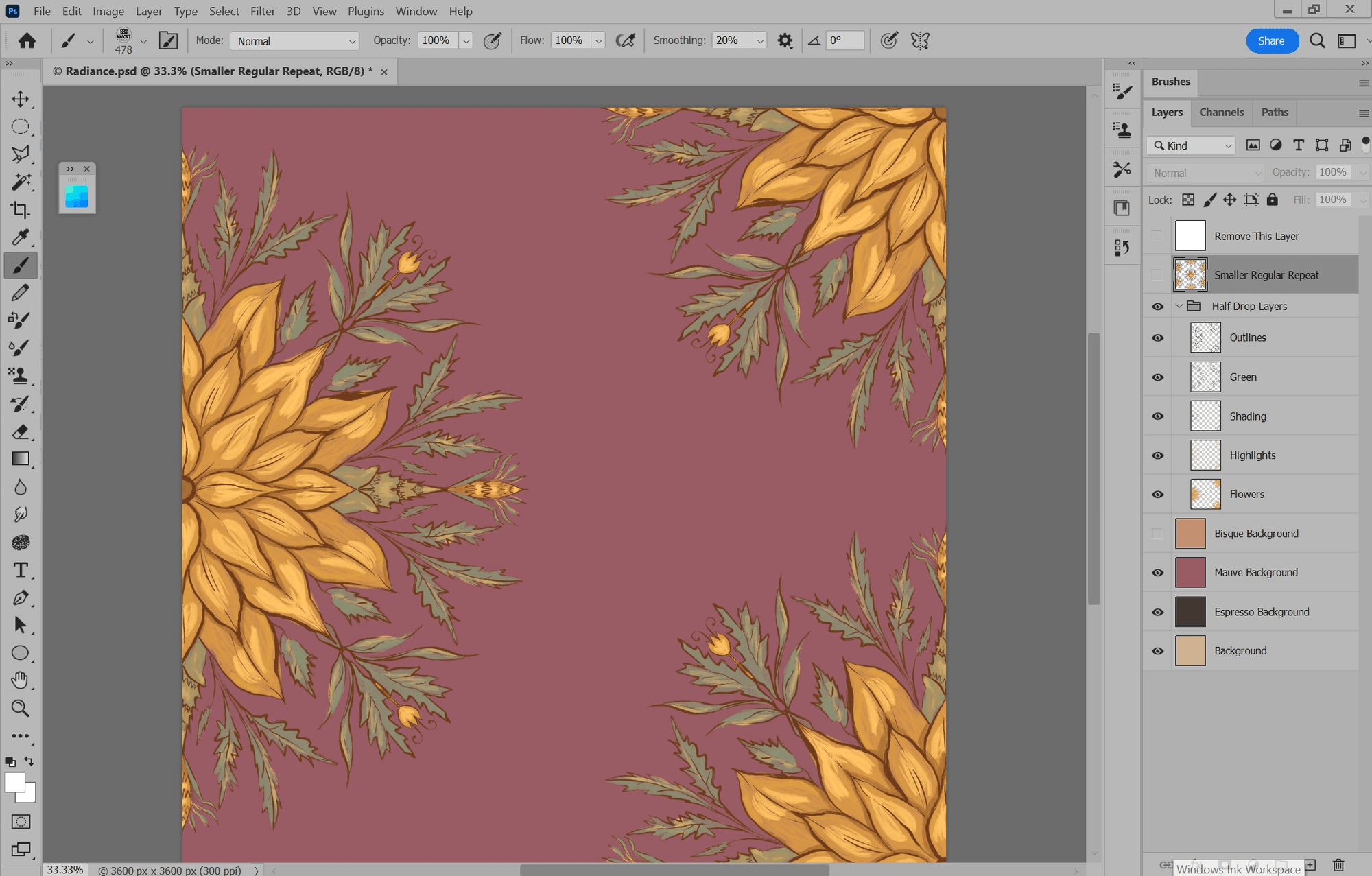
Task: Open the brush Mode dropdown
Action: [295, 41]
